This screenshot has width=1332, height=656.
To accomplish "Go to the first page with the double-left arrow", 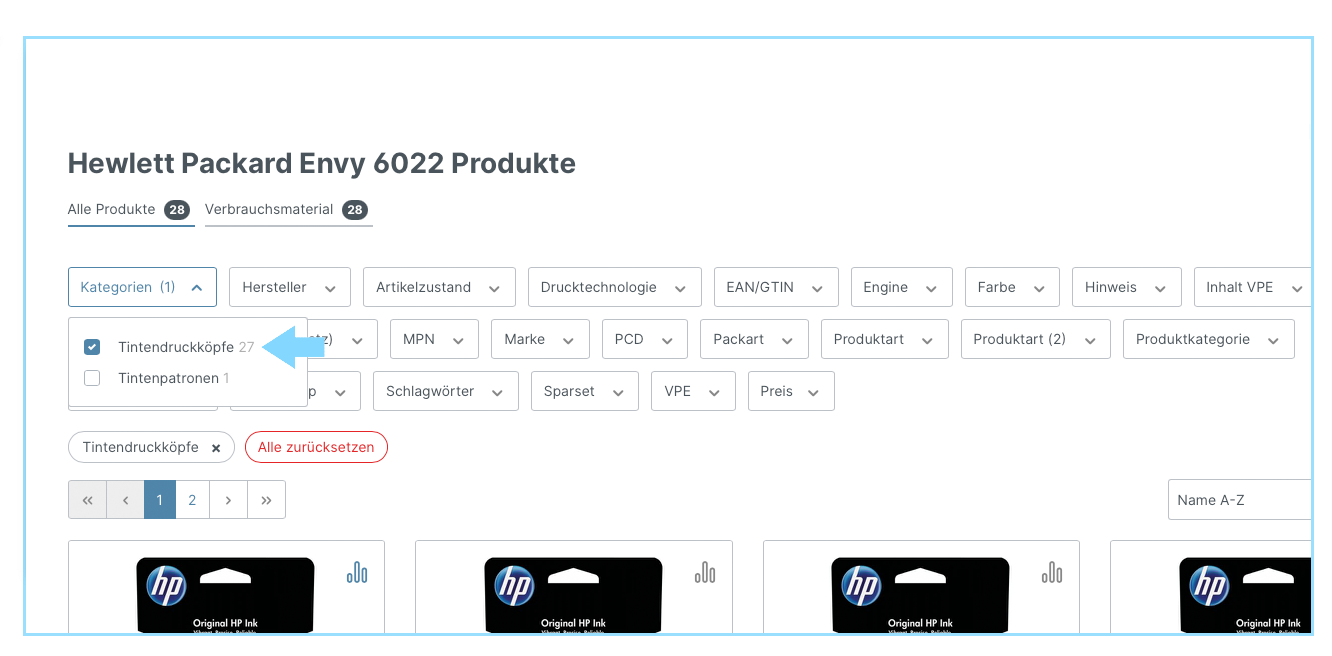I will point(87,500).
